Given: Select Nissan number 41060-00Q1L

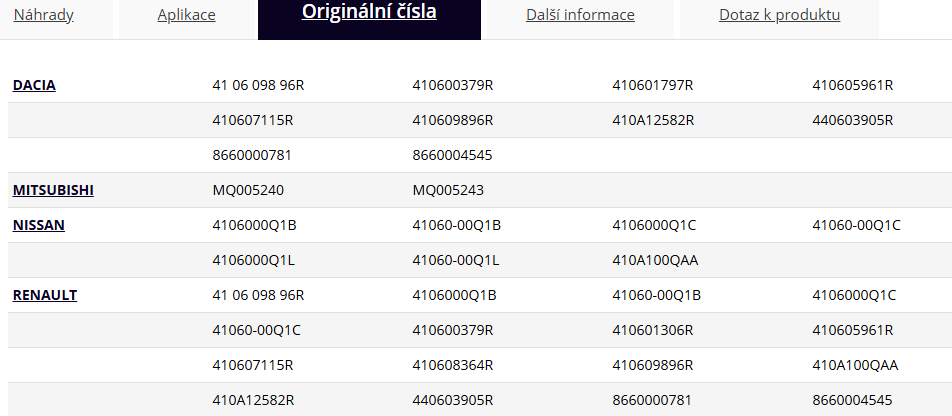Looking at the screenshot, I should point(456,260).
